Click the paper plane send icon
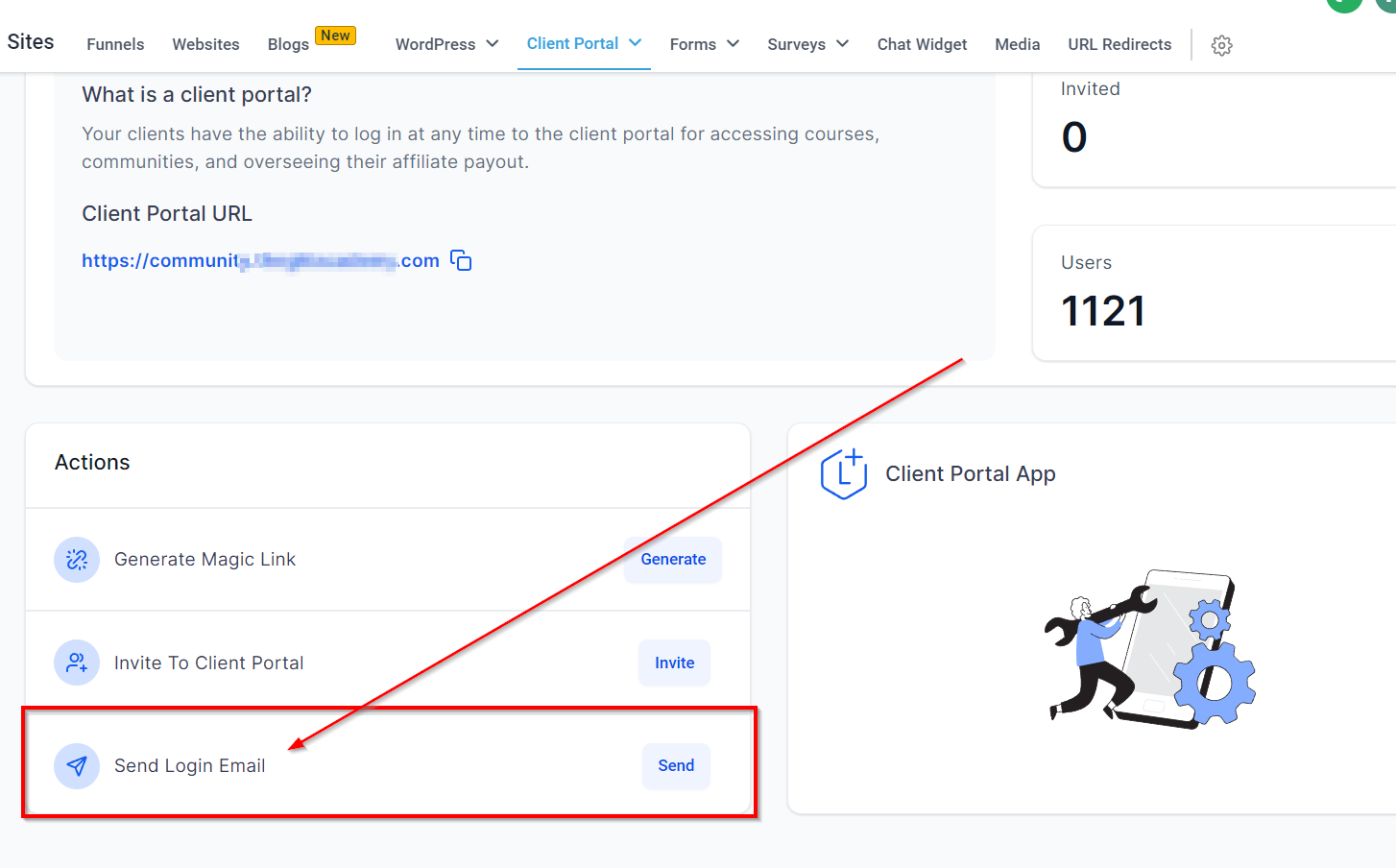The height and width of the screenshot is (868, 1396). pyautogui.click(x=77, y=765)
